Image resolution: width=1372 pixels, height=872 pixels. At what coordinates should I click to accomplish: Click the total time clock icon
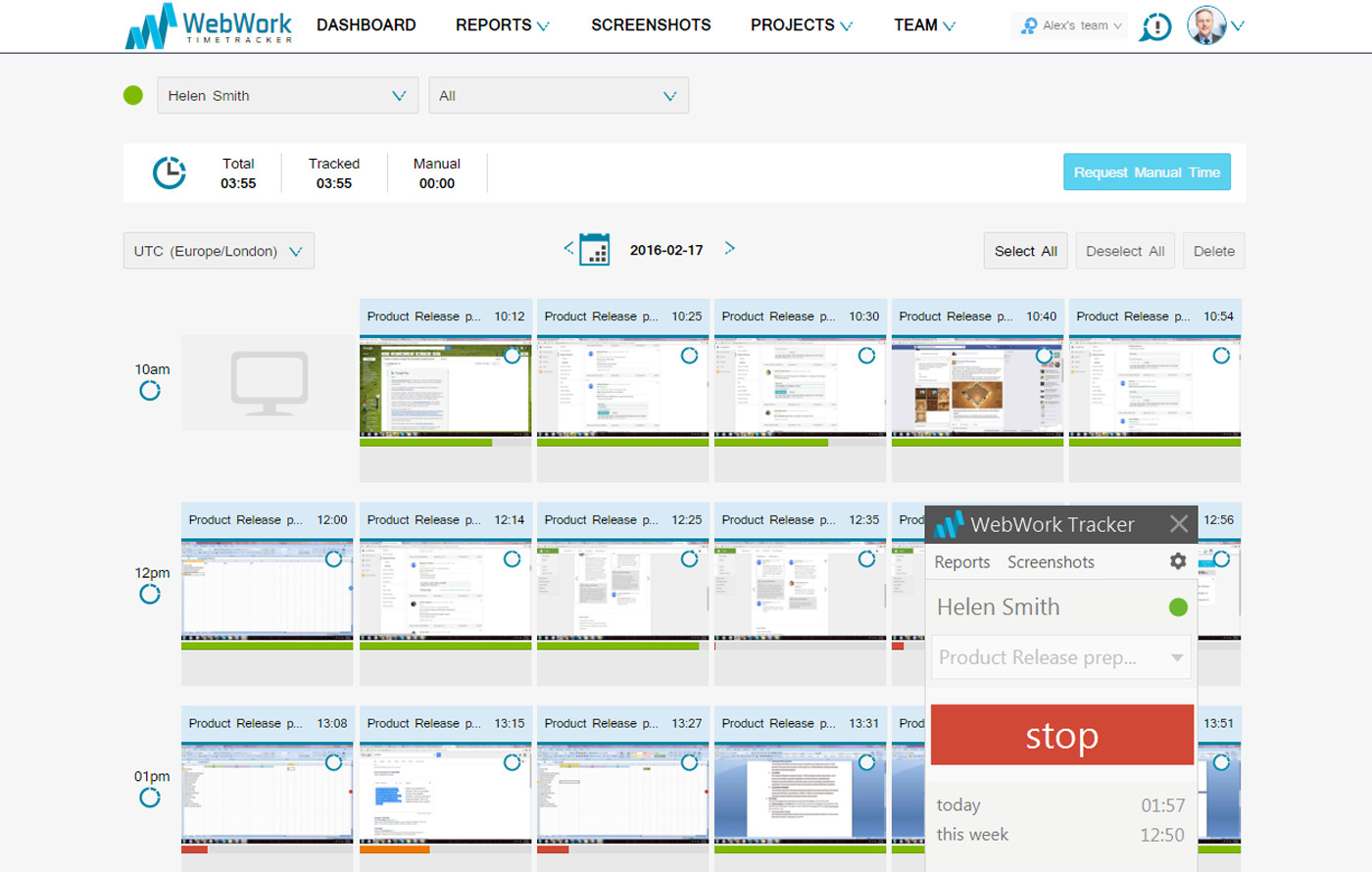(x=170, y=172)
